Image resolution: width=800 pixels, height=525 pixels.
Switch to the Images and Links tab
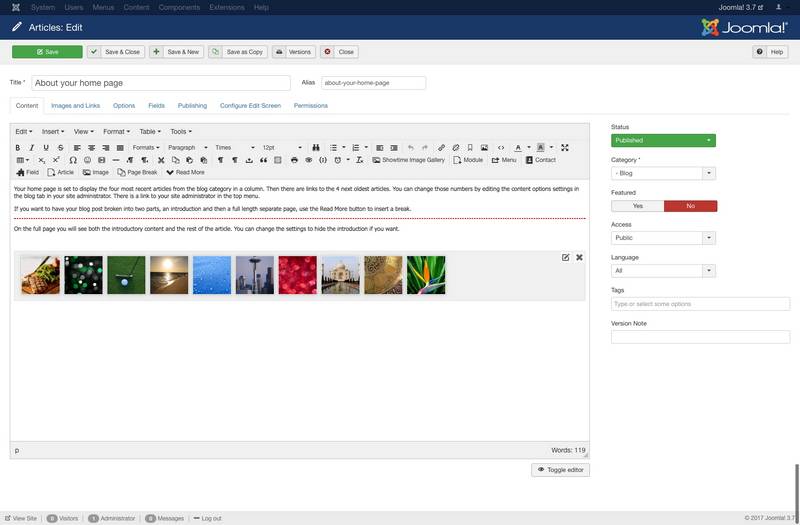click(76, 105)
